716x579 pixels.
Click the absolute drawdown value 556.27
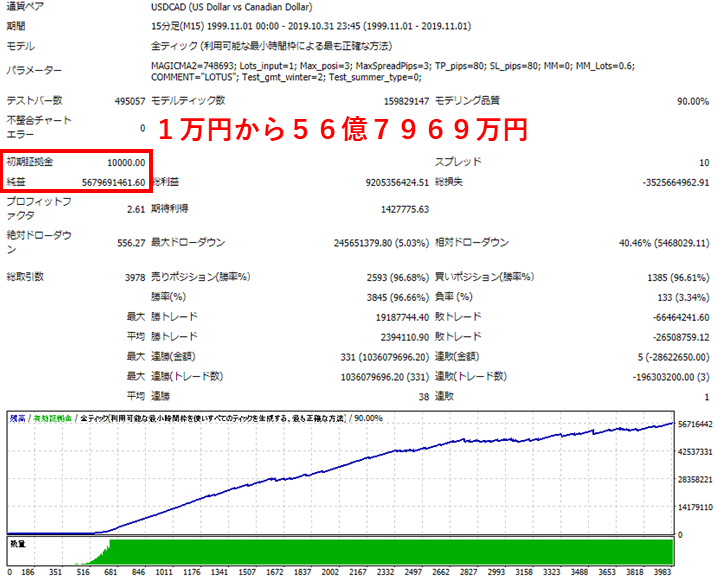[131, 243]
